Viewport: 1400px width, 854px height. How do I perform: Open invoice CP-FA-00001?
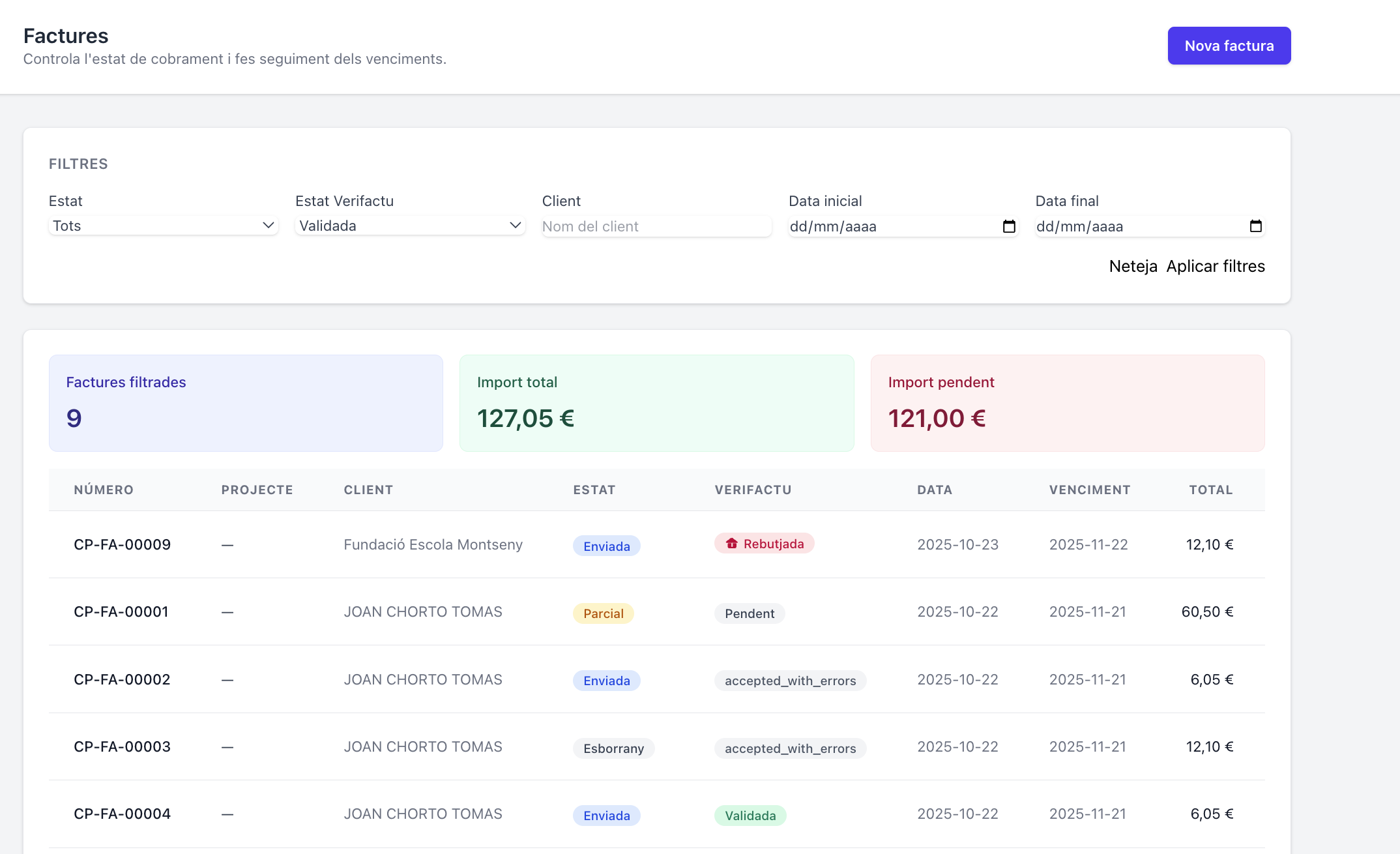121,611
